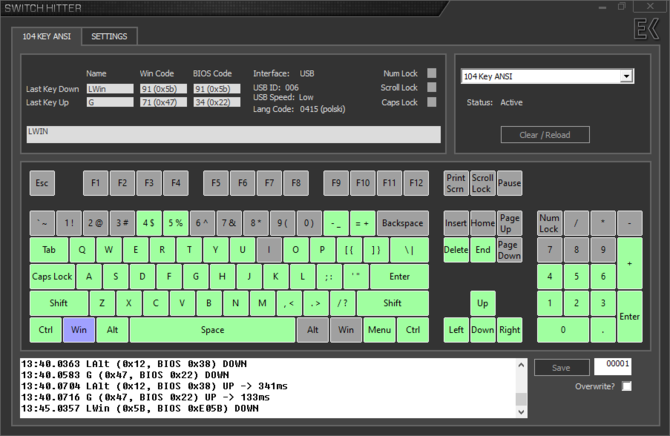Screen dimensions: 670x436
Task: Click the right Alt key
Action: click(313, 330)
